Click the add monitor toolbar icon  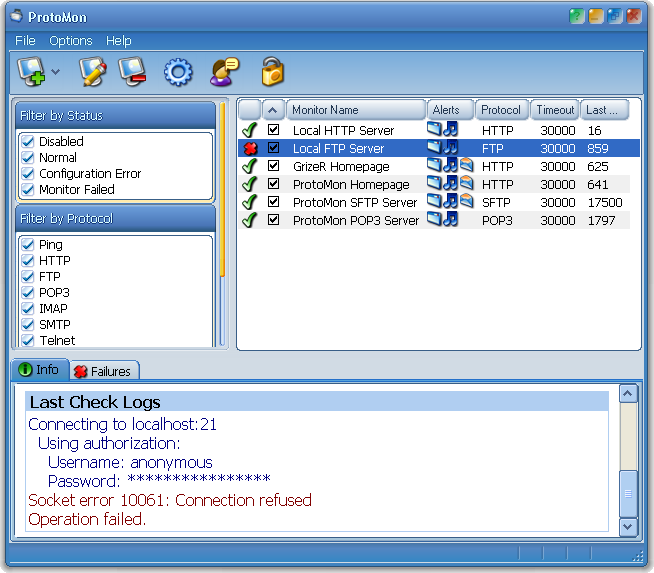(x=32, y=72)
